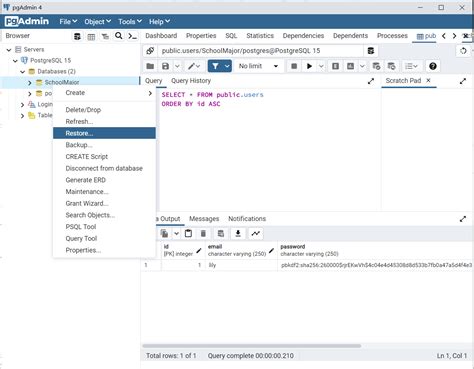Click Save Data Changes icon in results toolbar

click(x=220, y=233)
